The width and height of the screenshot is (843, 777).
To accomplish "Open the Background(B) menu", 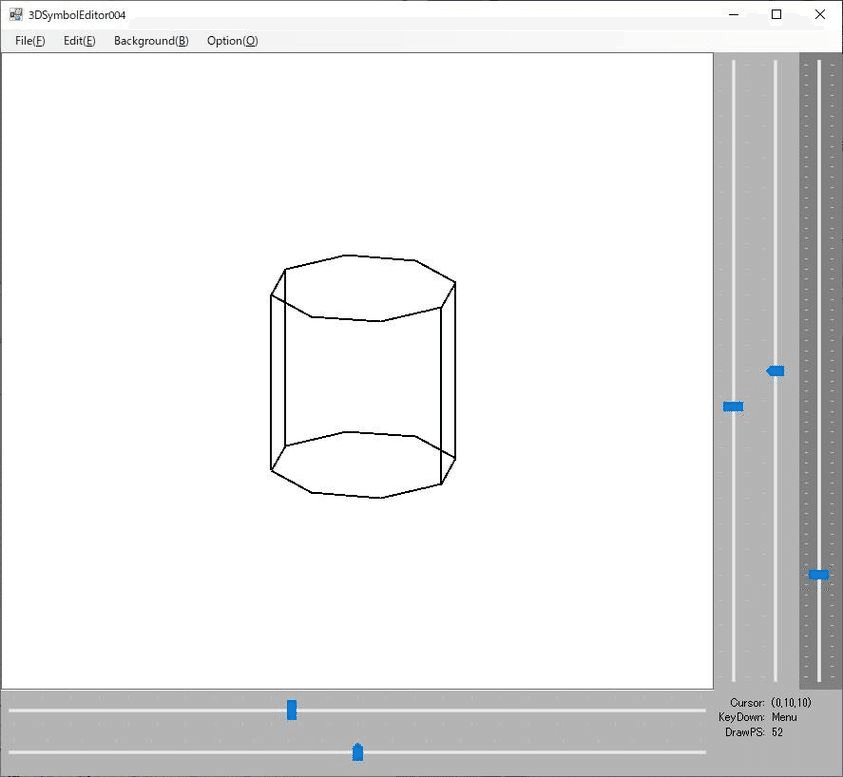I will (151, 41).
